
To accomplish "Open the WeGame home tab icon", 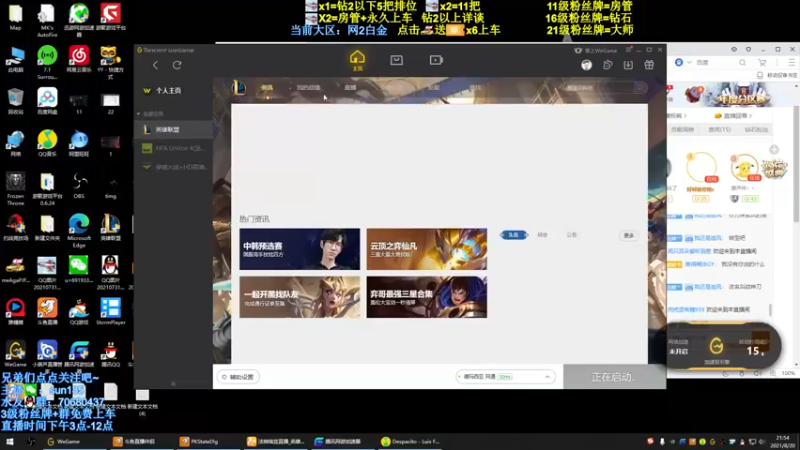I will click(357, 60).
